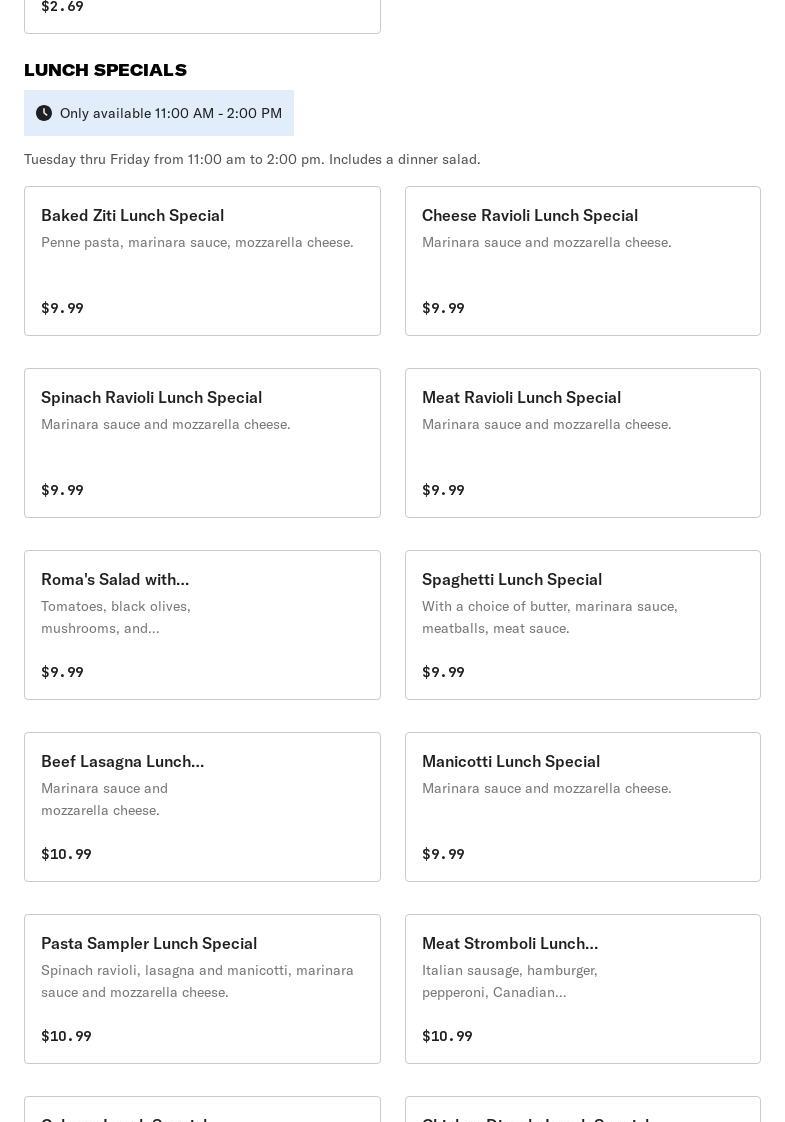Select the Cheese Ravioli Lunch Special card
The height and width of the screenshot is (1122, 785).
[x=582, y=261]
